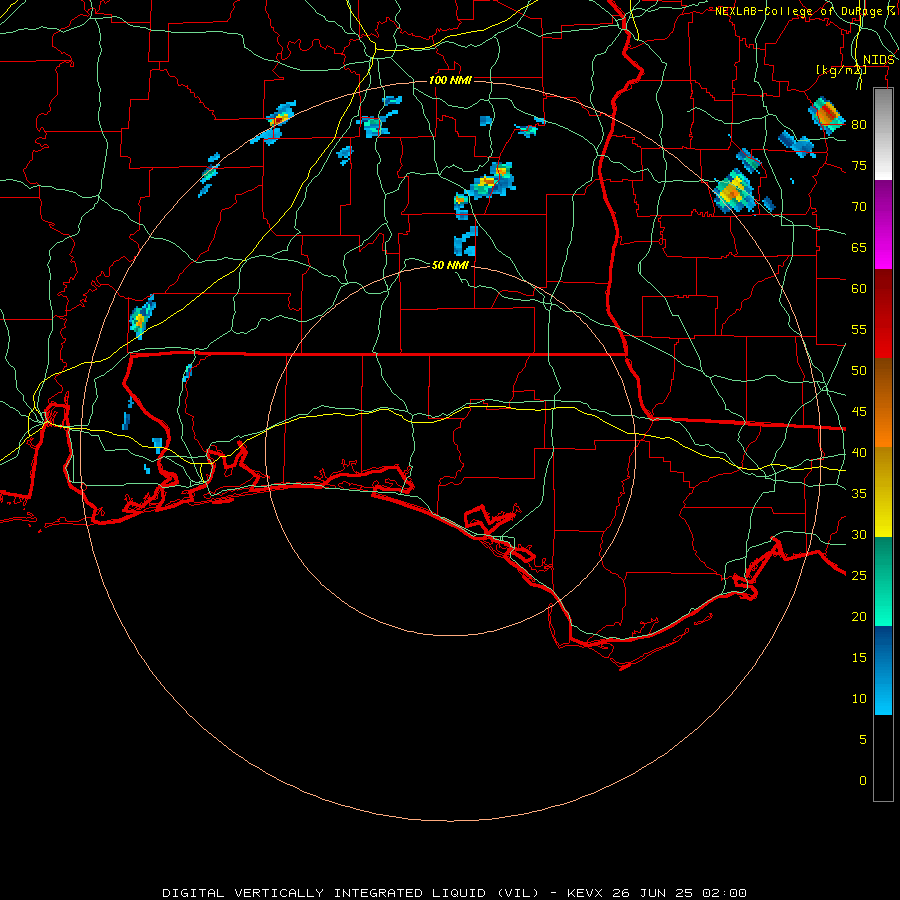Select the red segment of the VIL scale

(x=883, y=314)
